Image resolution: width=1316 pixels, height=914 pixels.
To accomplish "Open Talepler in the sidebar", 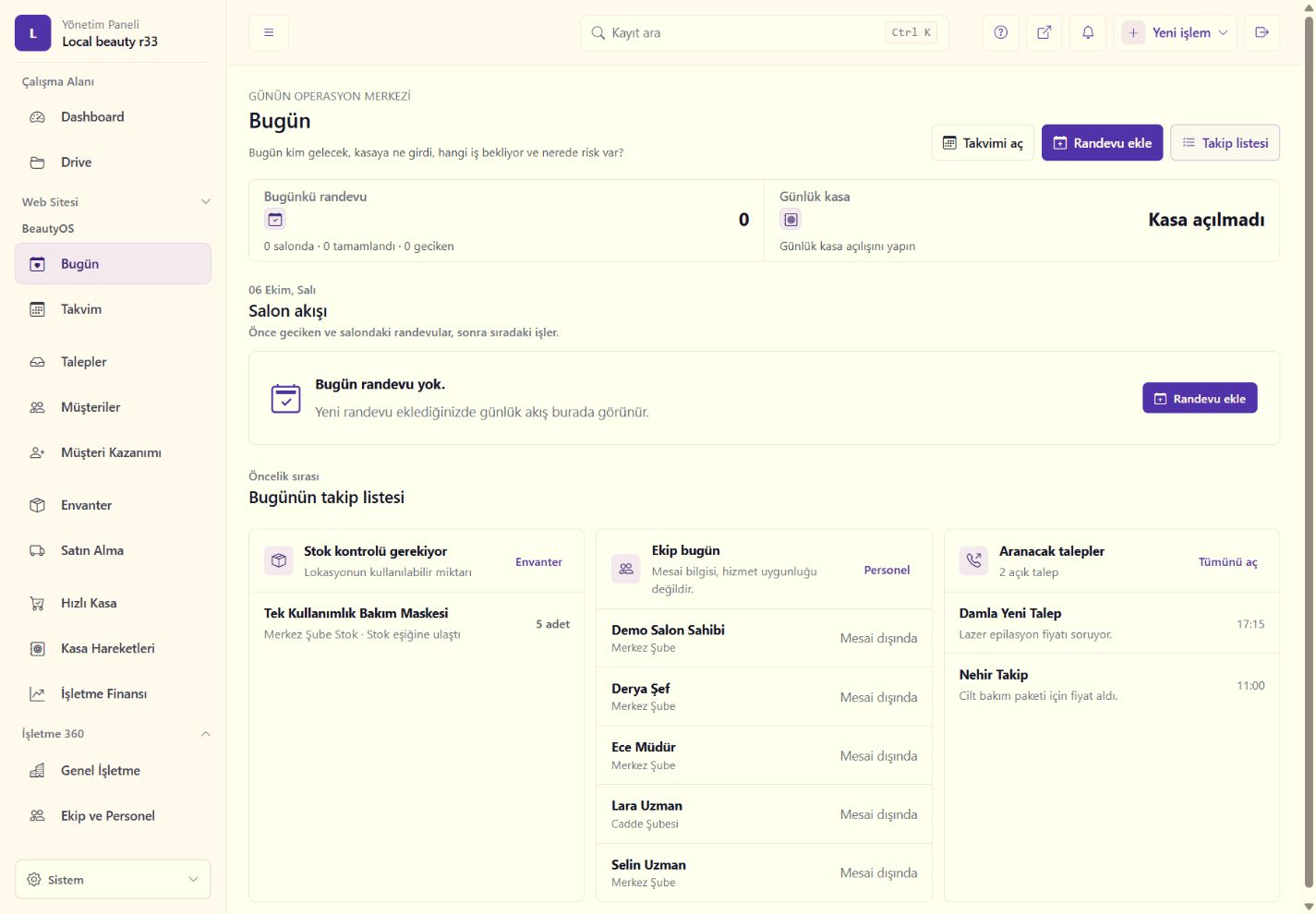I will [x=113, y=362].
